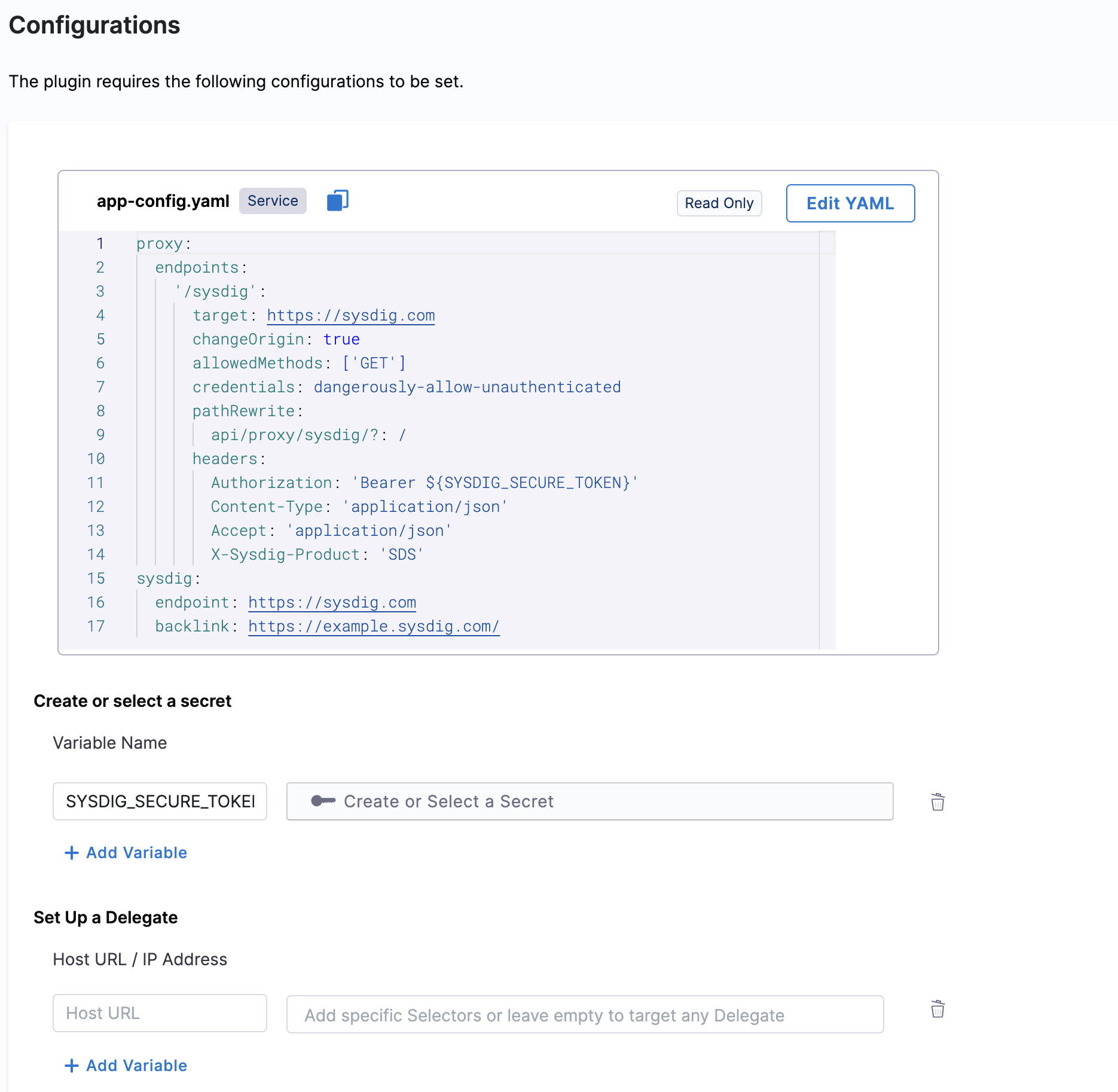The image size is (1118, 1092).
Task: Open the target https://sysdig.com link
Action: [350, 316]
